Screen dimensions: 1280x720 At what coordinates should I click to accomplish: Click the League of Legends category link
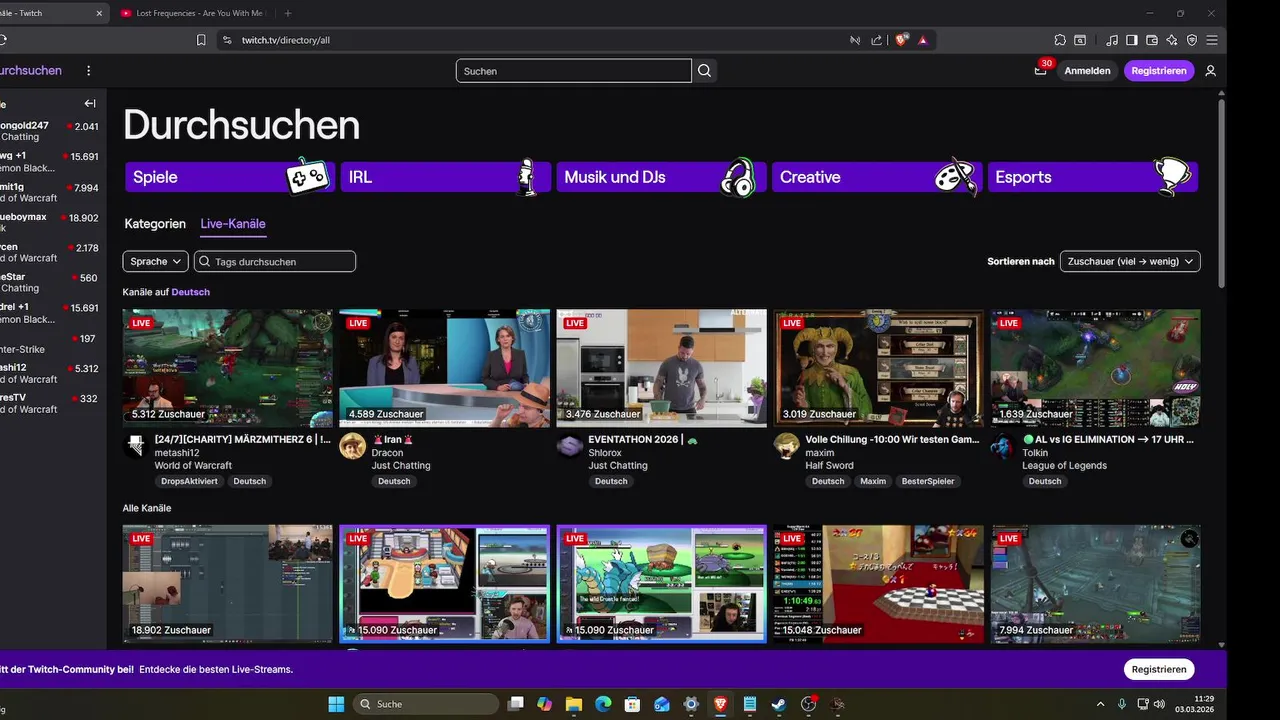pyautogui.click(x=1064, y=465)
